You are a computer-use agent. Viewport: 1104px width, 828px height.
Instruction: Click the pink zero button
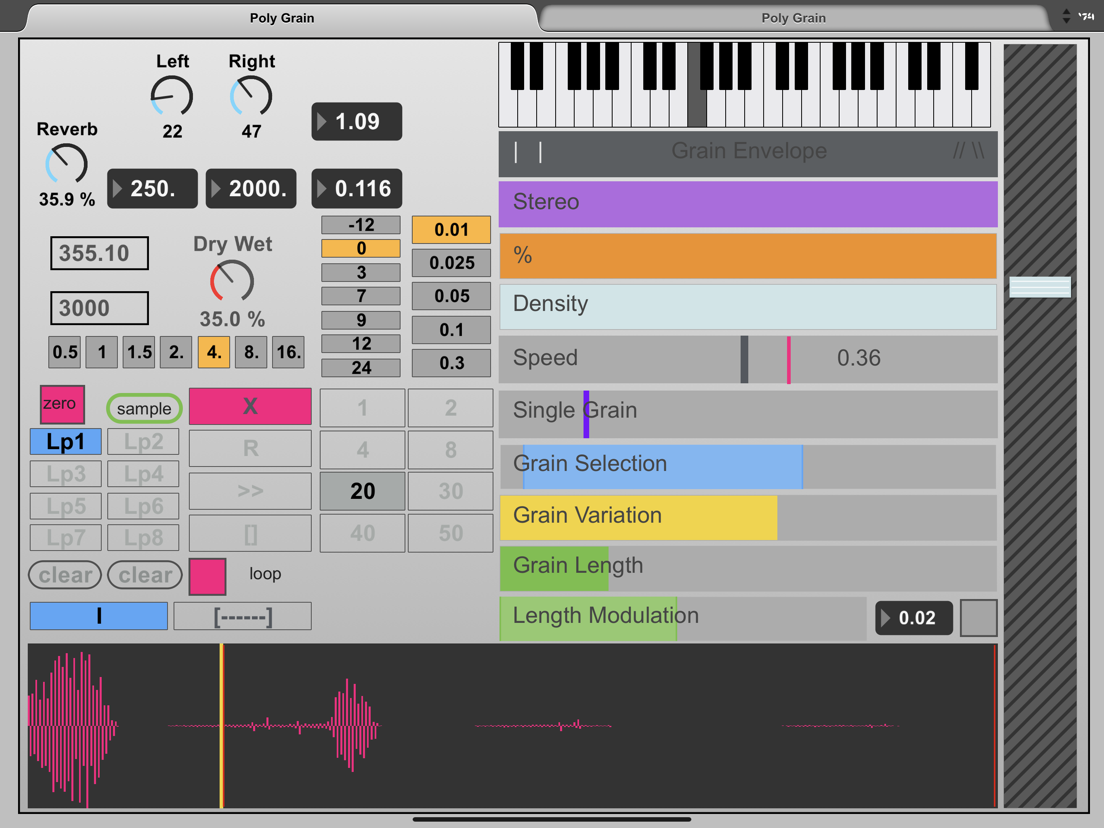point(62,404)
